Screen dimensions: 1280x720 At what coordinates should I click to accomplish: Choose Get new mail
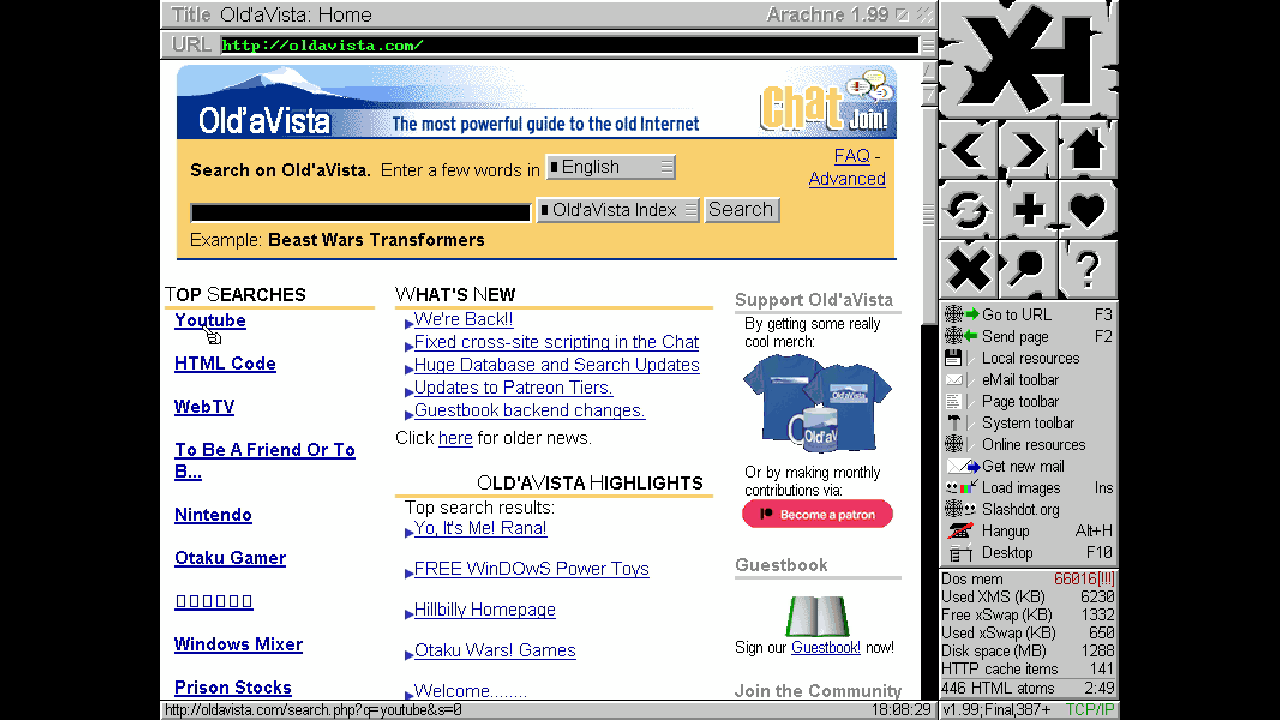1028,466
